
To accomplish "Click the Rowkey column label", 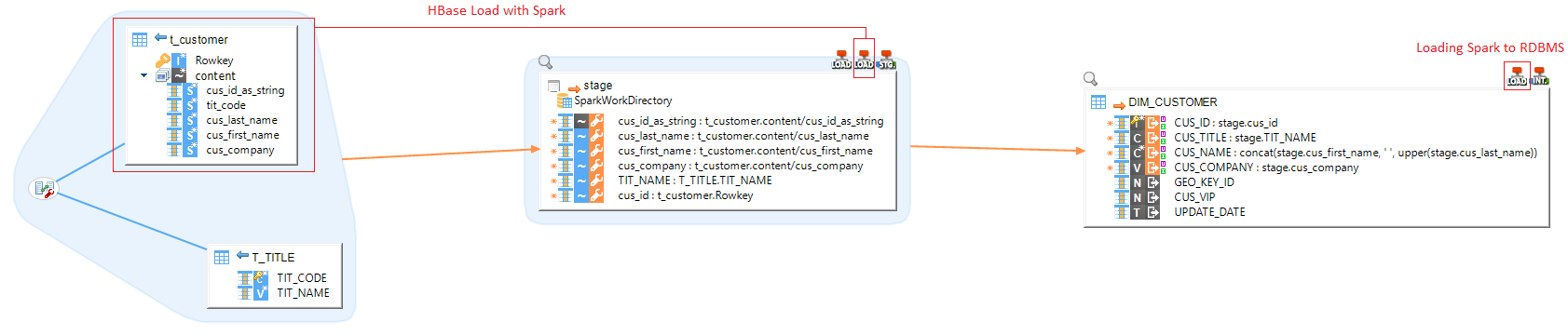I will [x=214, y=60].
